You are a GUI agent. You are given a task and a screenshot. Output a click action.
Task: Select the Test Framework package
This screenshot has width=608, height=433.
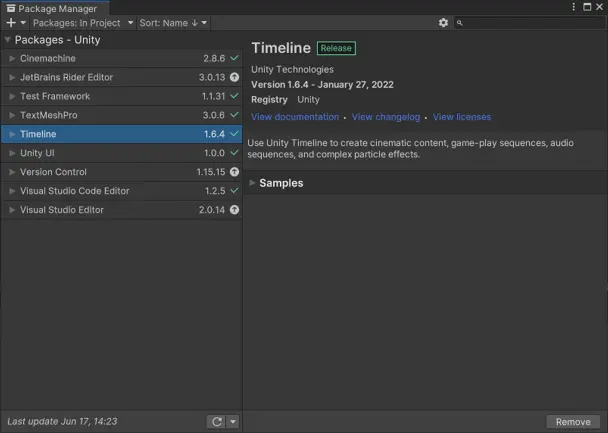coord(122,96)
